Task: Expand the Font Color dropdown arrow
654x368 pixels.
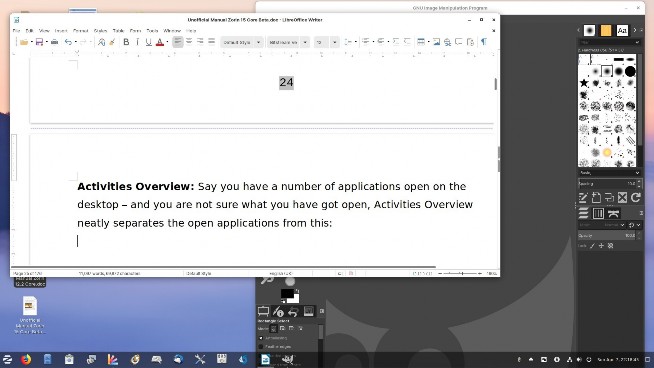Action: (167, 42)
